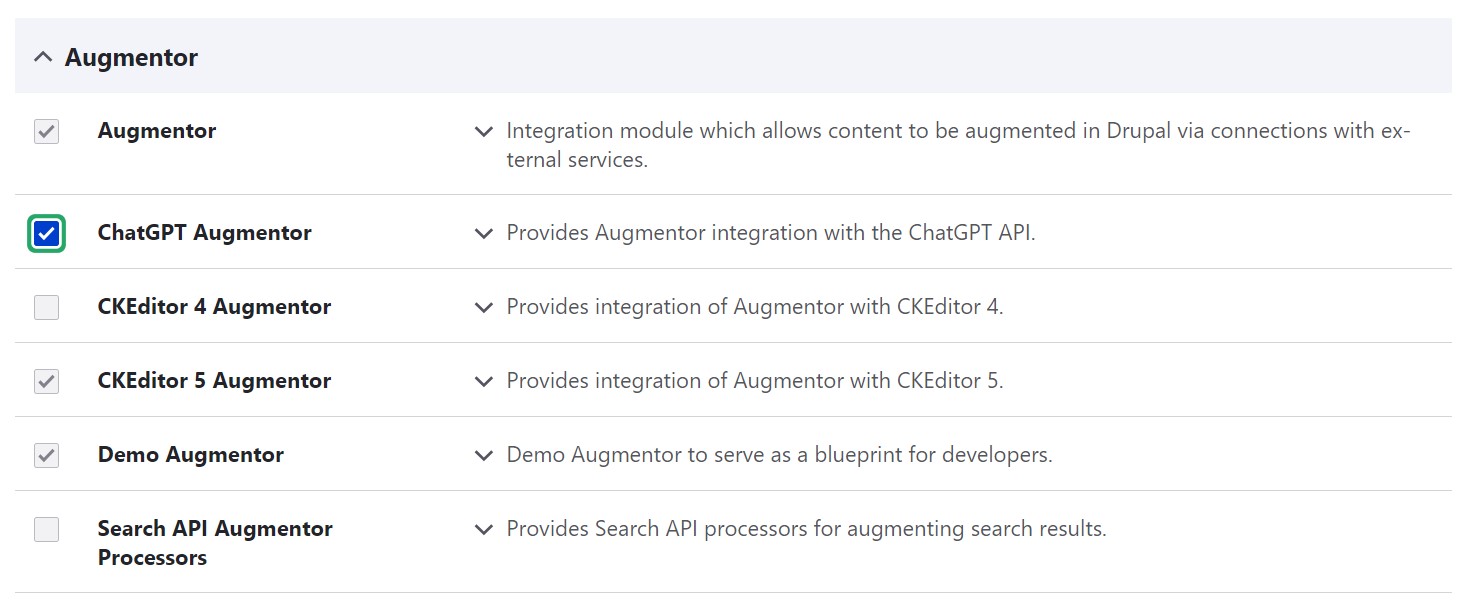Click the Demo Augmentor module name
1469x610 pixels.
tap(190, 455)
